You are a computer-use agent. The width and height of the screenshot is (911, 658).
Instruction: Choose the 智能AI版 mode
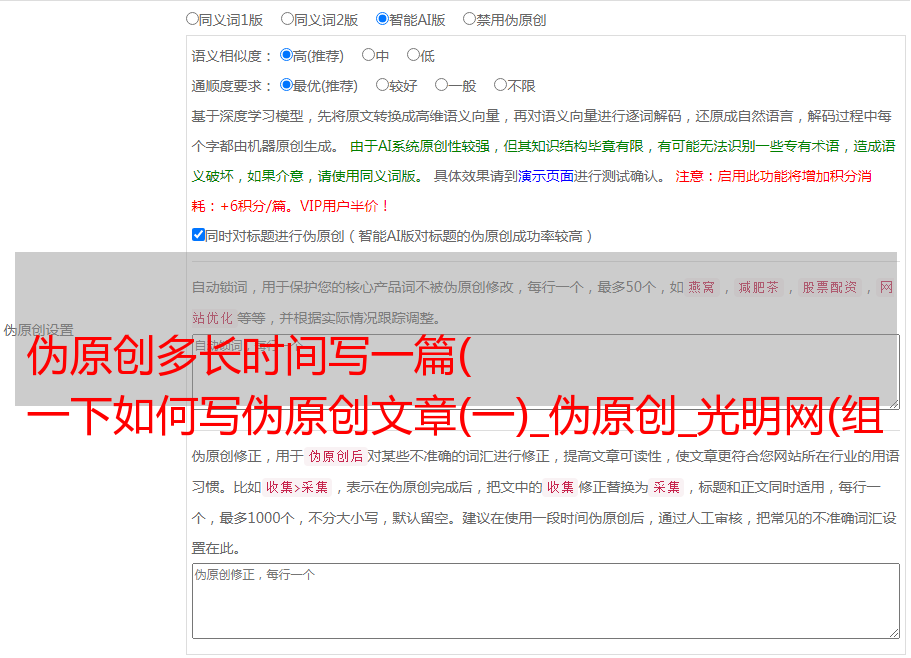pyautogui.click(x=382, y=18)
